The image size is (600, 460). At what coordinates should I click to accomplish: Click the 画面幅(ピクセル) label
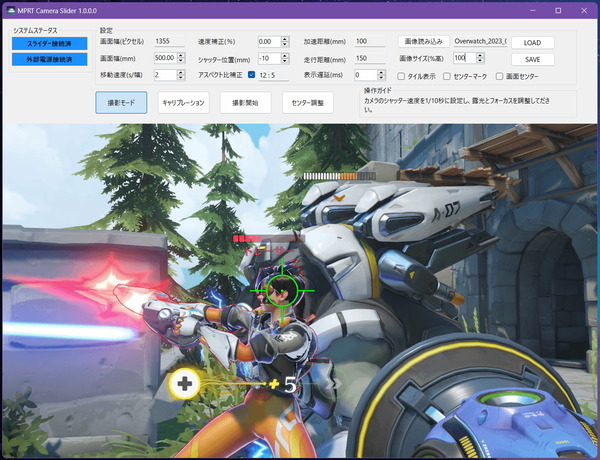pyautogui.click(x=122, y=41)
